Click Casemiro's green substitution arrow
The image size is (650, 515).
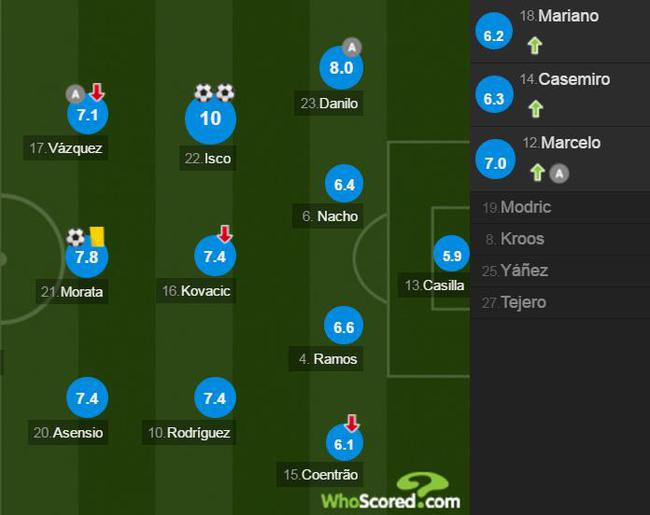(x=535, y=109)
